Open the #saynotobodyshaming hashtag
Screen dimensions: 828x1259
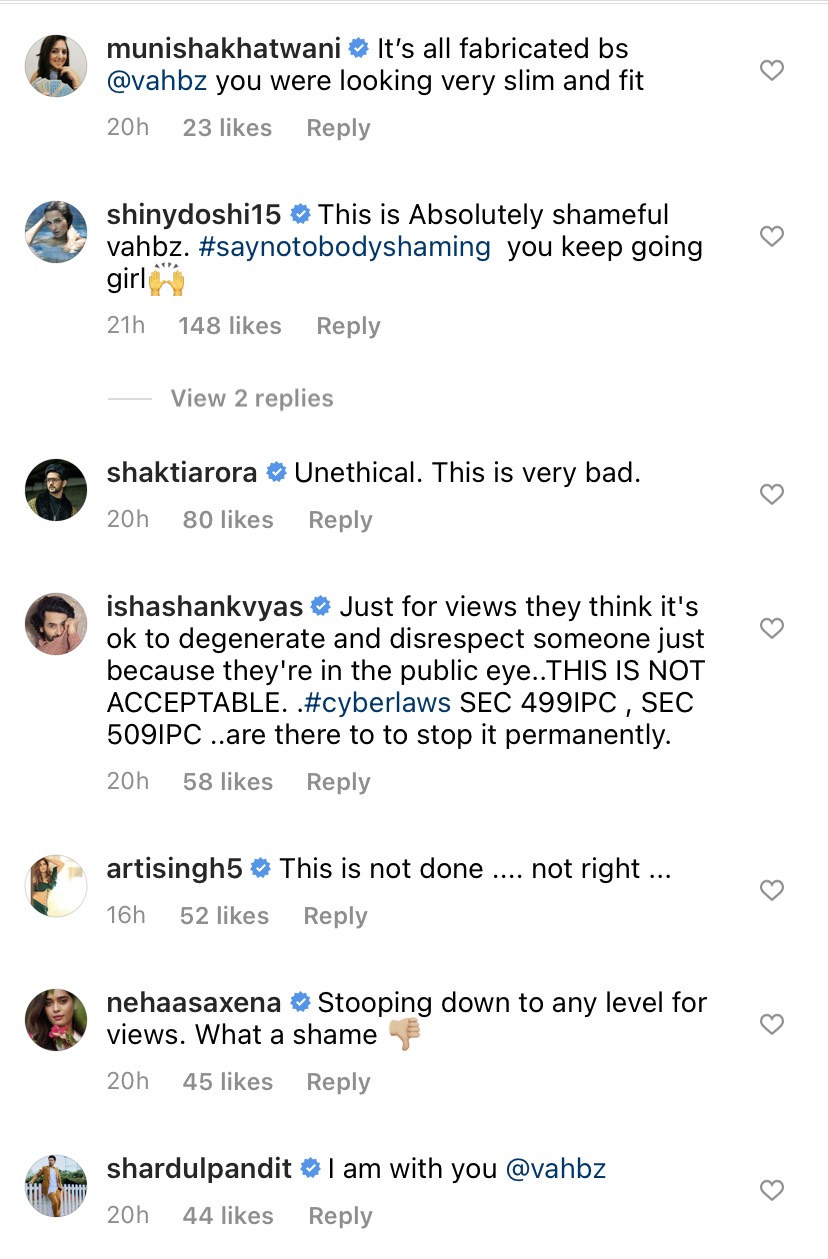344,248
